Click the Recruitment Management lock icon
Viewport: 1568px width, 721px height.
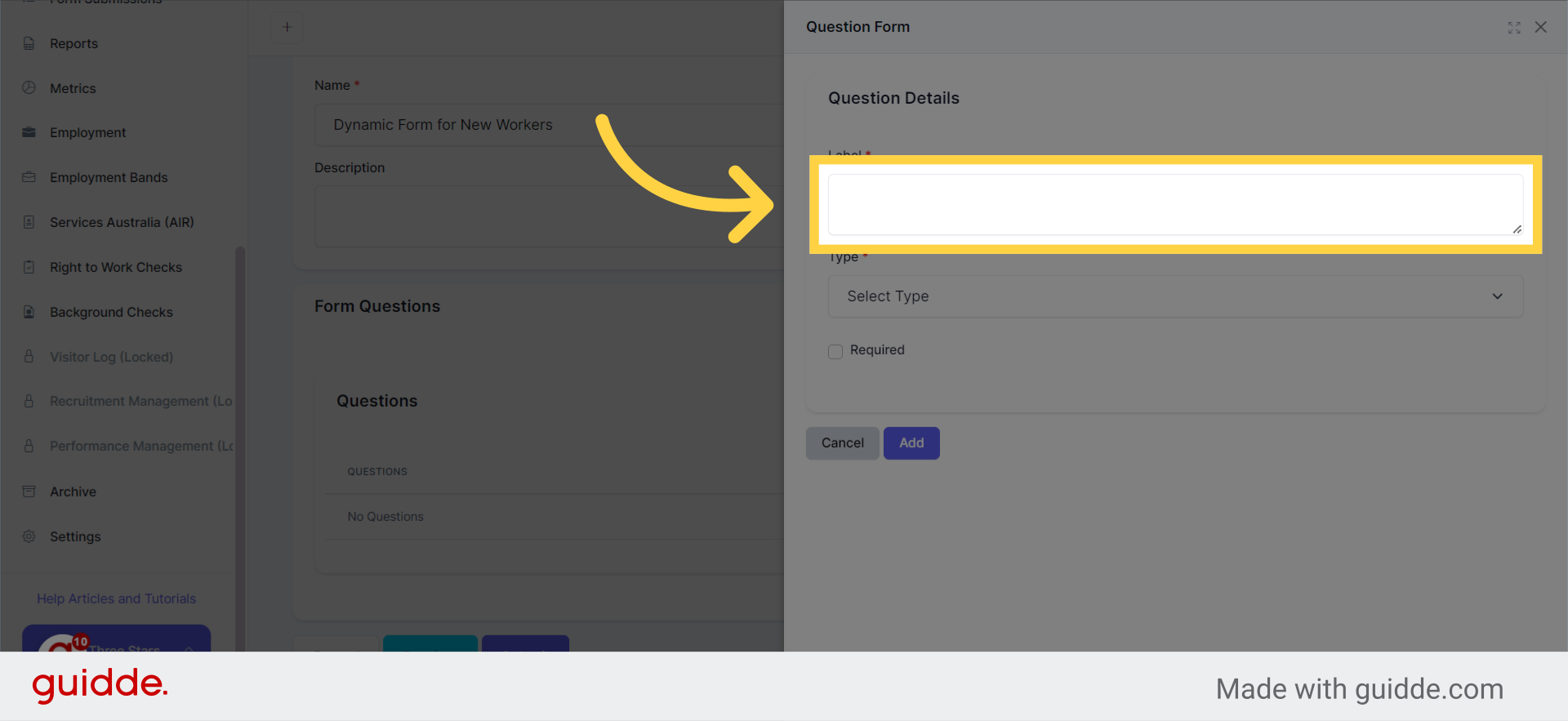click(29, 401)
